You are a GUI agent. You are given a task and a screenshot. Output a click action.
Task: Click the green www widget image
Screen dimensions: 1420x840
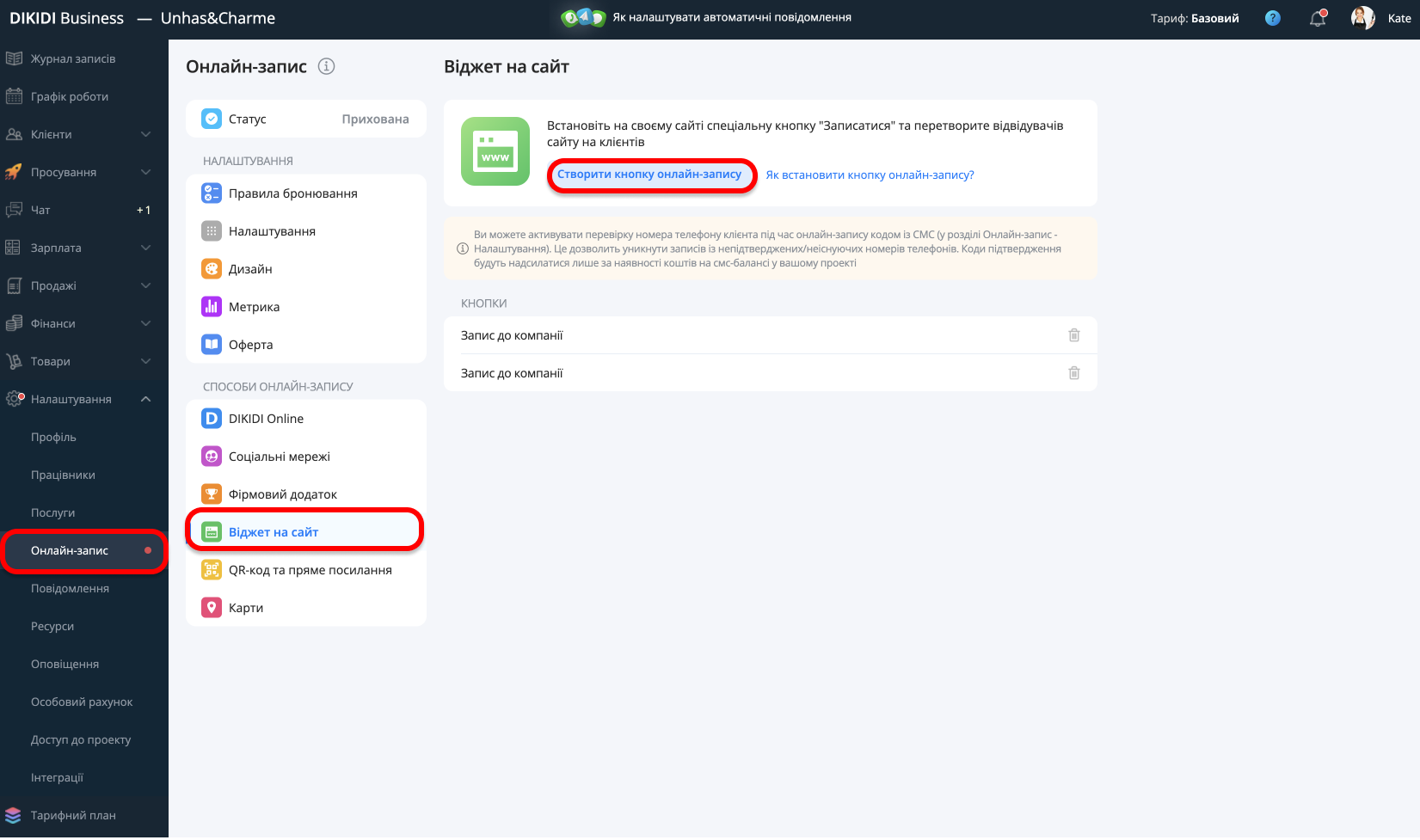click(495, 151)
